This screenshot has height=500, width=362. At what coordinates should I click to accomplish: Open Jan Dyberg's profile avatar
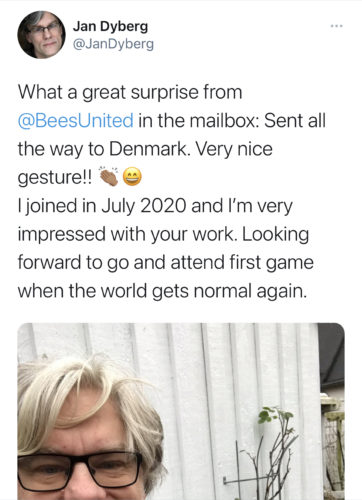click(42, 35)
